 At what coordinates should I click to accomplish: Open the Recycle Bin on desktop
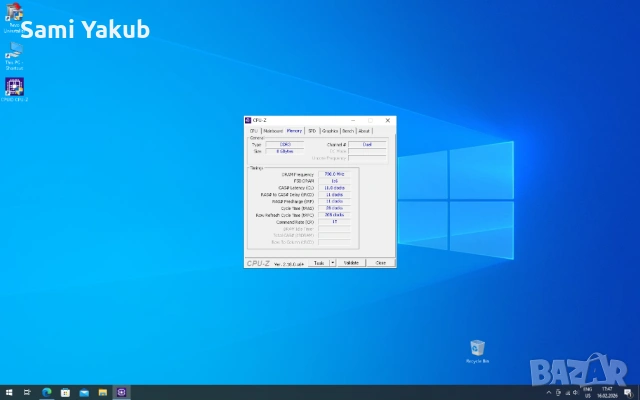pyautogui.click(x=478, y=349)
